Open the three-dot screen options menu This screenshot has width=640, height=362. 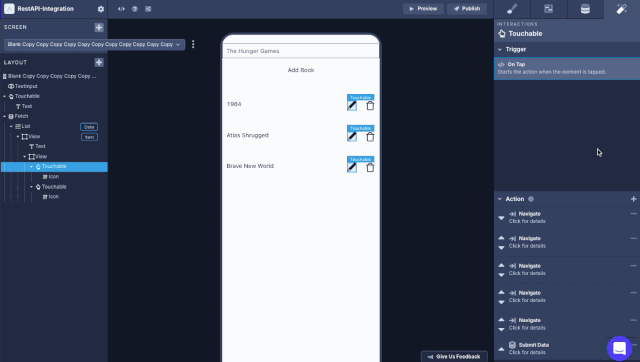[x=193, y=44]
